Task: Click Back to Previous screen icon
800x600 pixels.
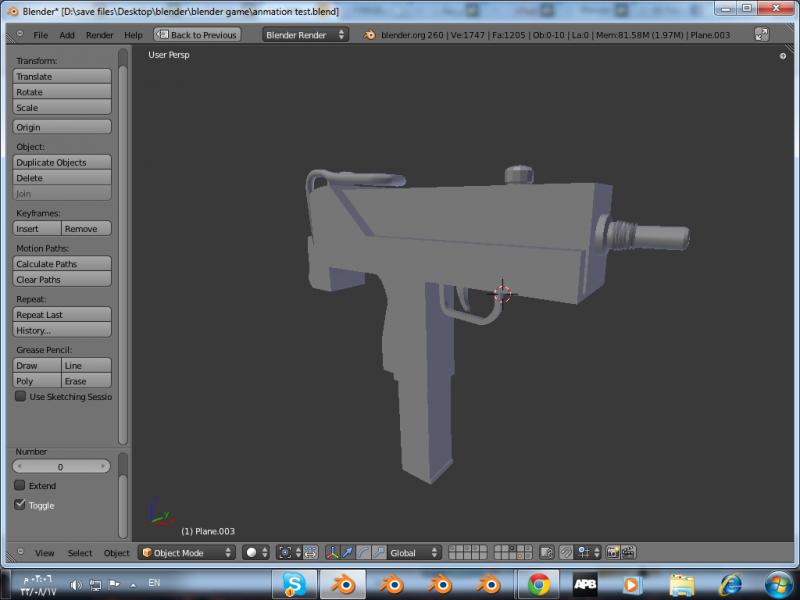Action: tap(162, 35)
